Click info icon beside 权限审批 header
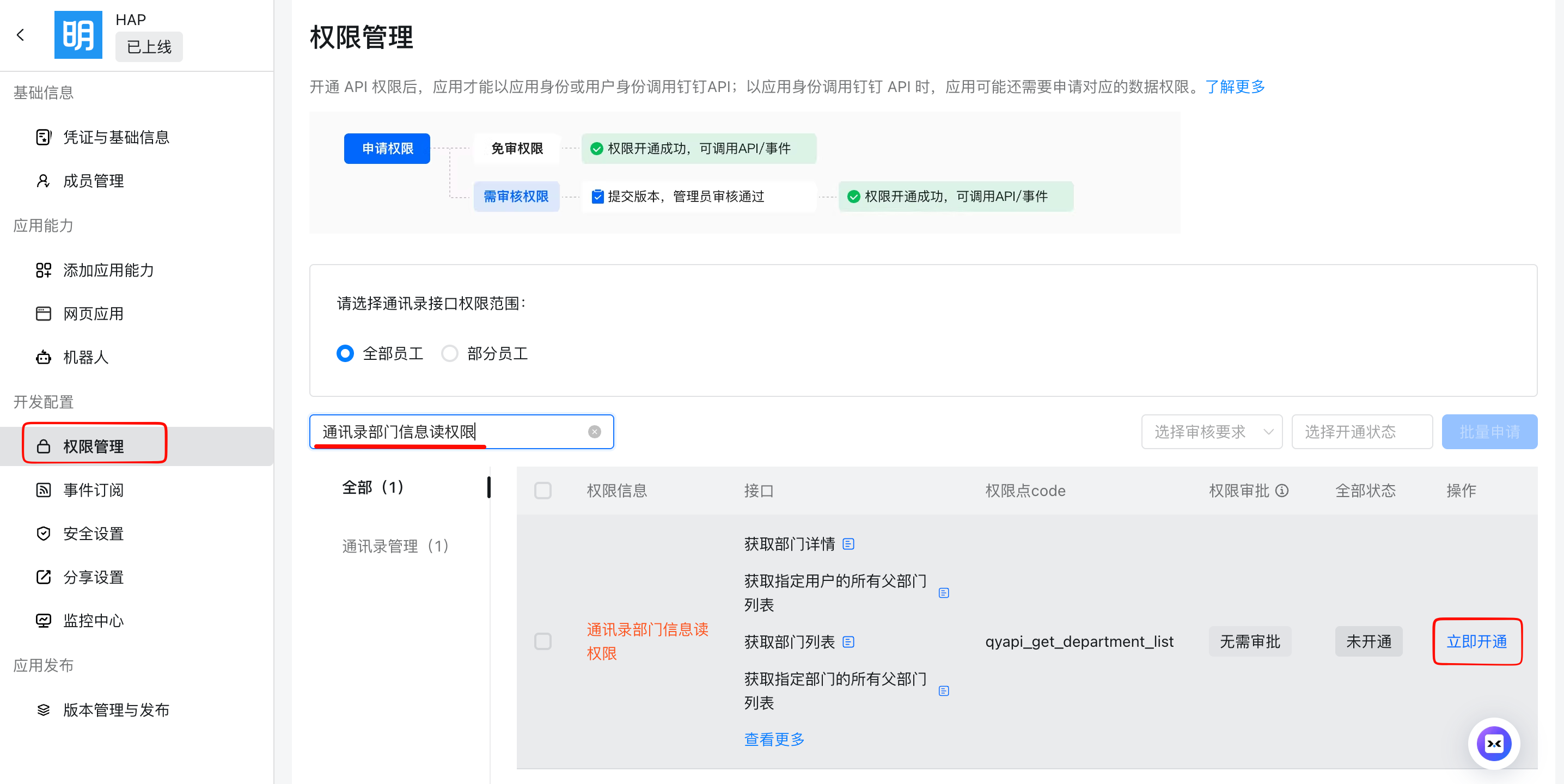 [x=1281, y=491]
